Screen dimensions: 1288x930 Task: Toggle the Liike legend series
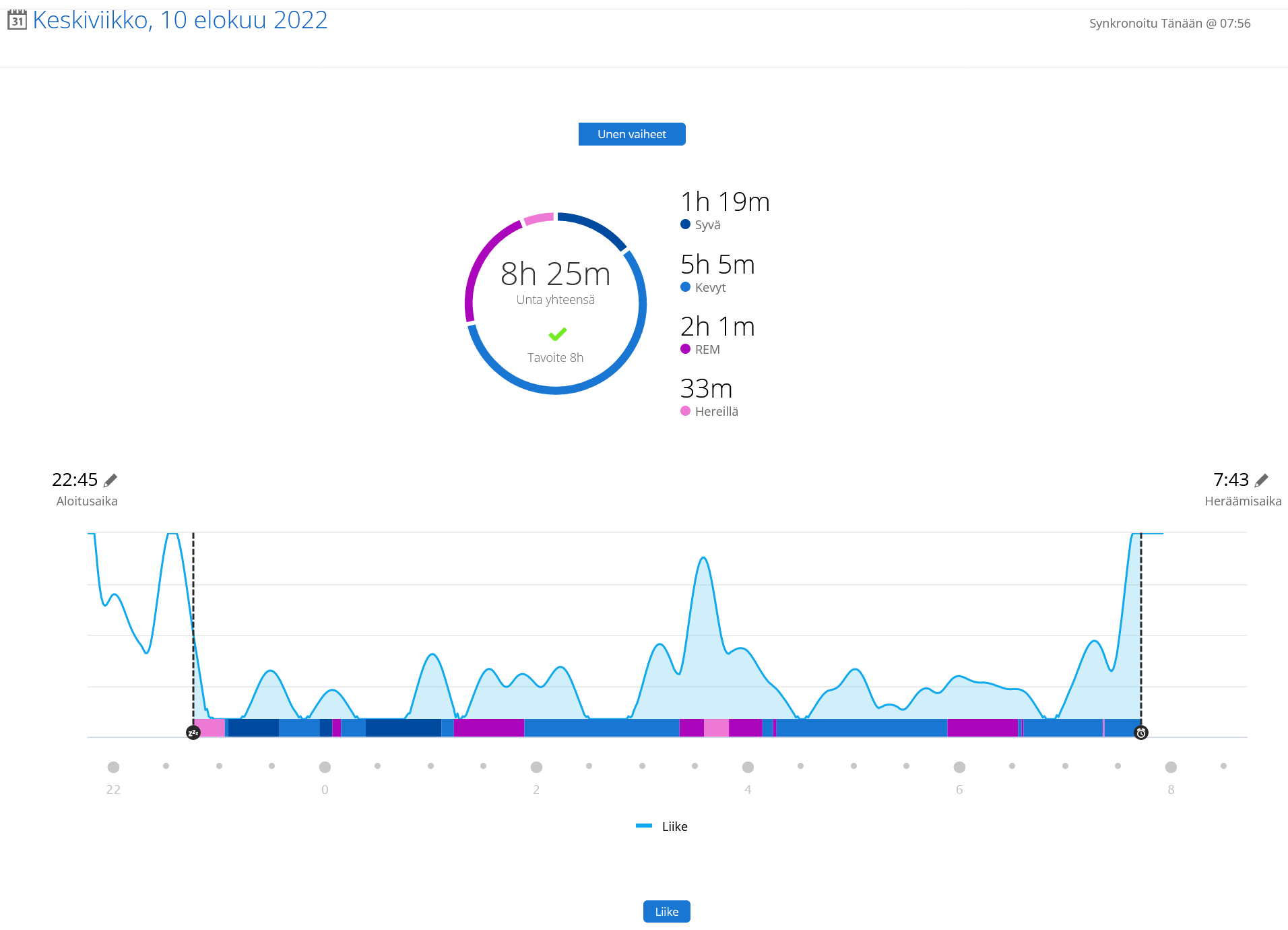[662, 826]
